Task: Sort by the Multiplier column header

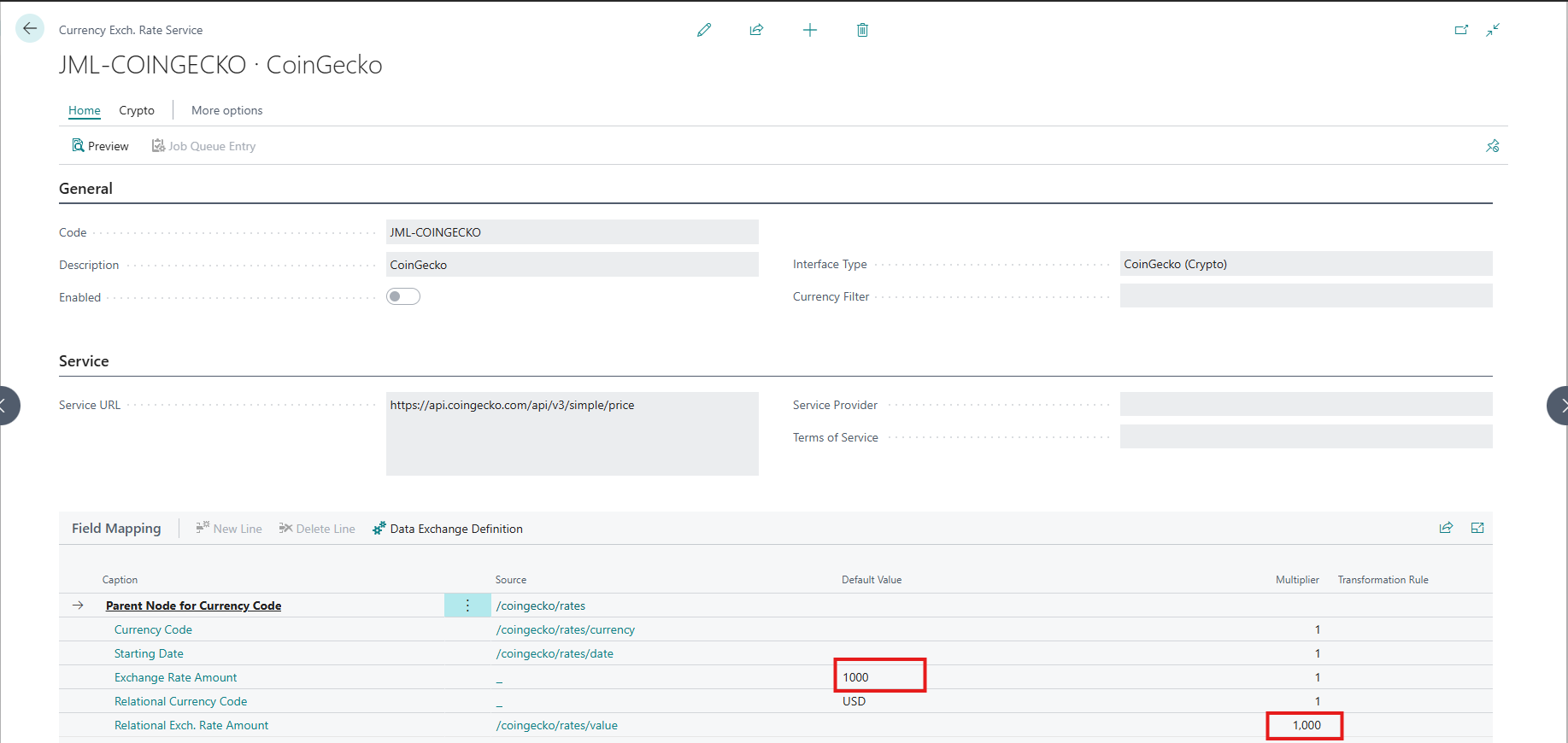Action: click(x=1297, y=580)
